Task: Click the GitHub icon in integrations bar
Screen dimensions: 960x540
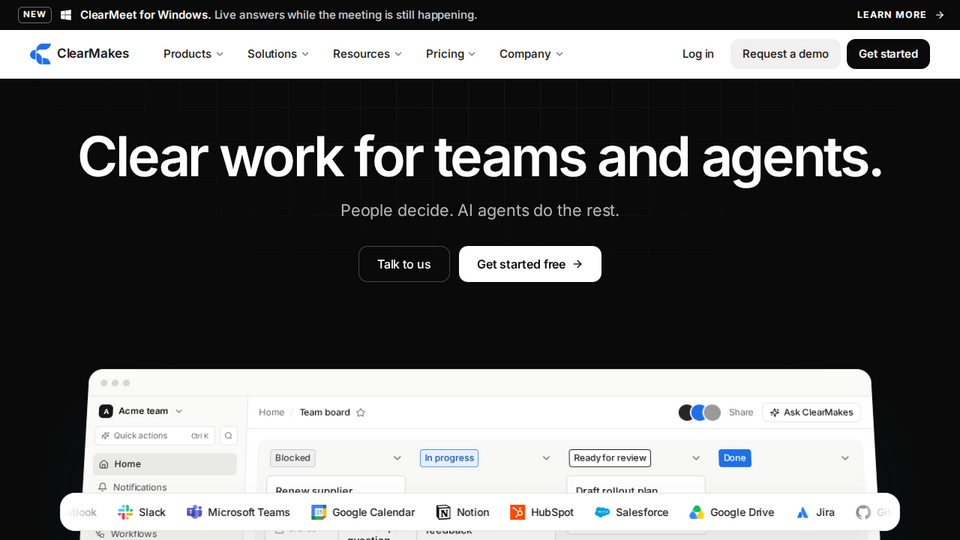Action: point(863,512)
